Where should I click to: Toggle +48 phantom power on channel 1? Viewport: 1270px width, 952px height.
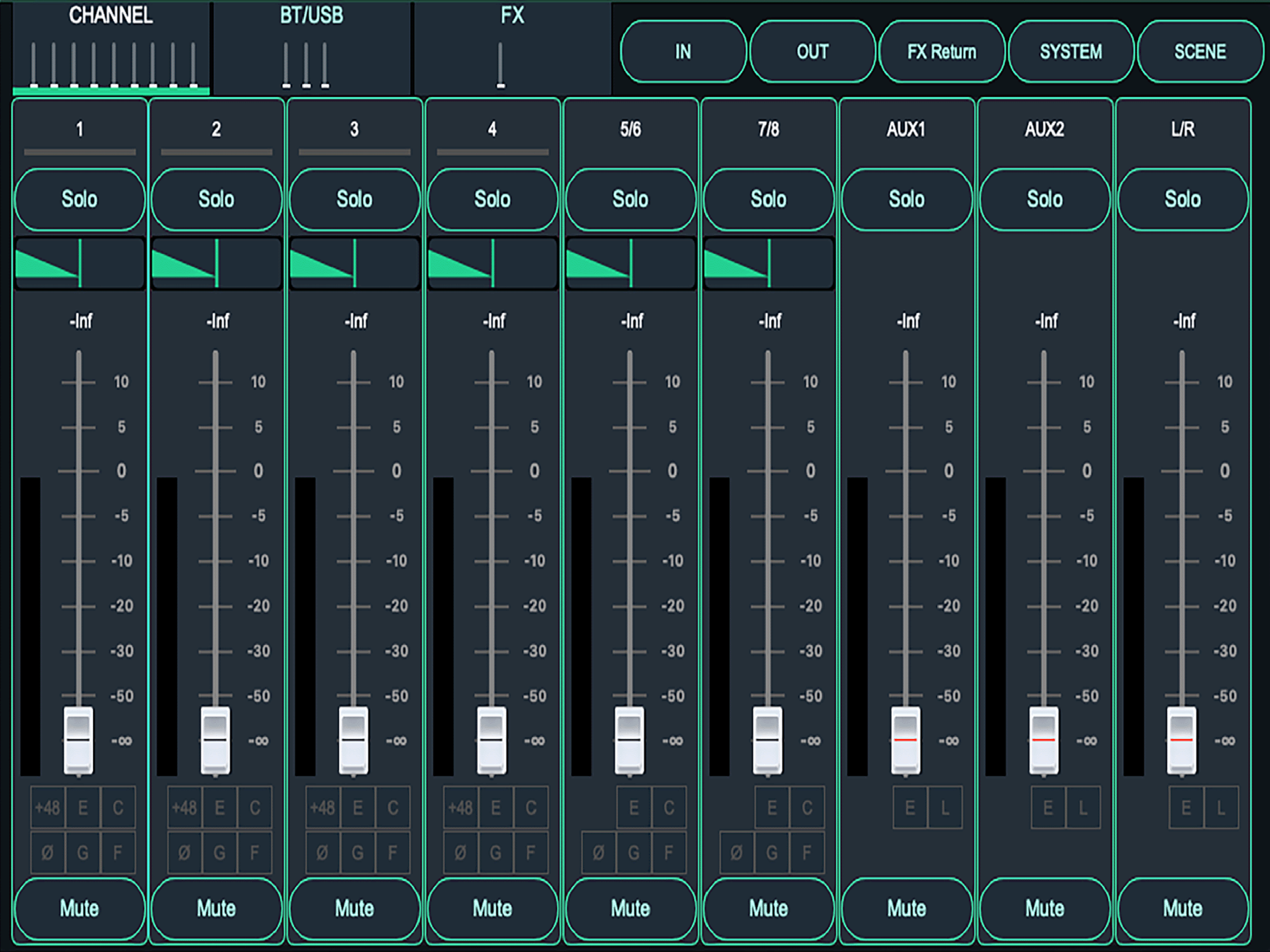pos(48,808)
